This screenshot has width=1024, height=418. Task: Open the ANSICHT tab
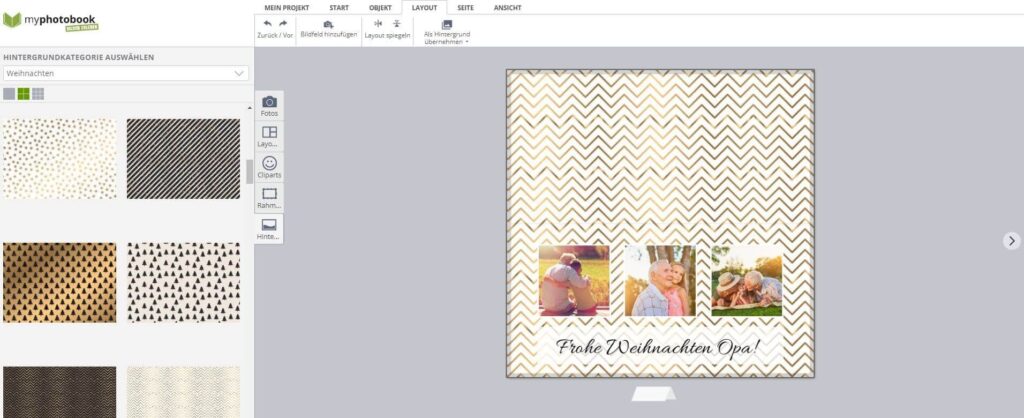pos(507,8)
